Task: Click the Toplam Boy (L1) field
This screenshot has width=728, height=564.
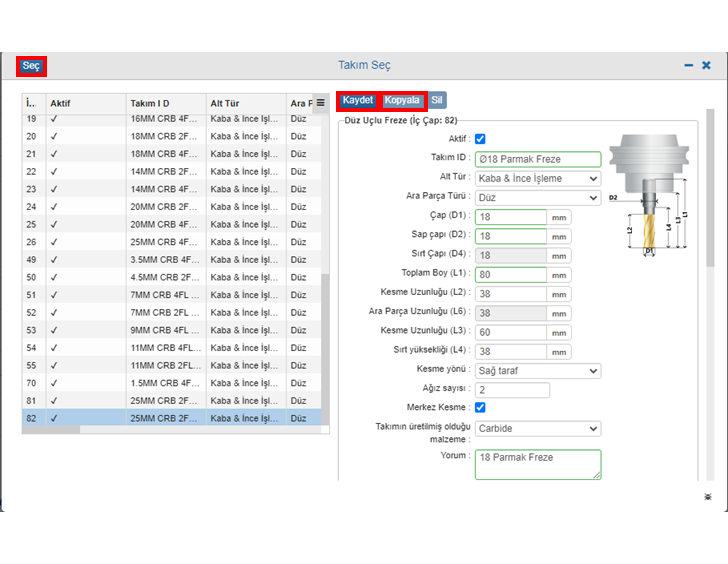Action: 510,275
